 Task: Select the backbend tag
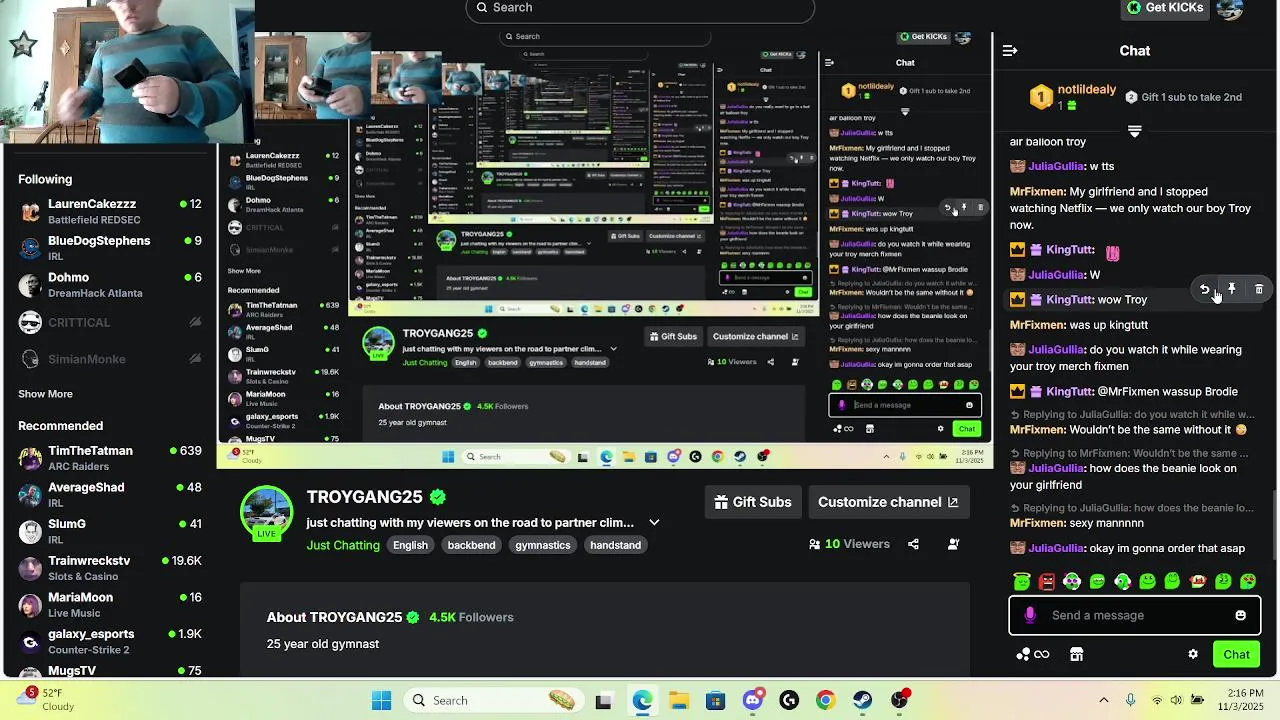471,545
